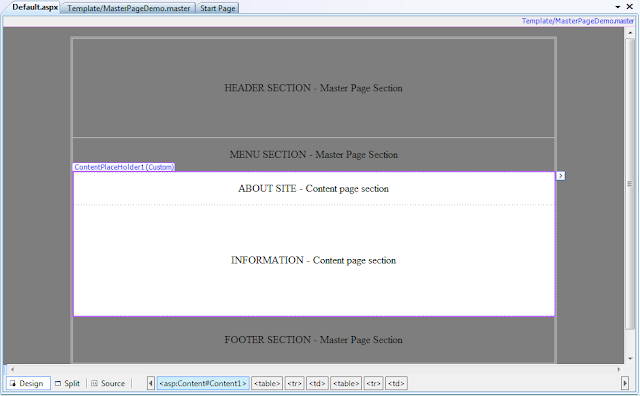Open the Template/MasterPageDemo.master tab
The height and width of the screenshot is (396, 640).
pos(128,8)
